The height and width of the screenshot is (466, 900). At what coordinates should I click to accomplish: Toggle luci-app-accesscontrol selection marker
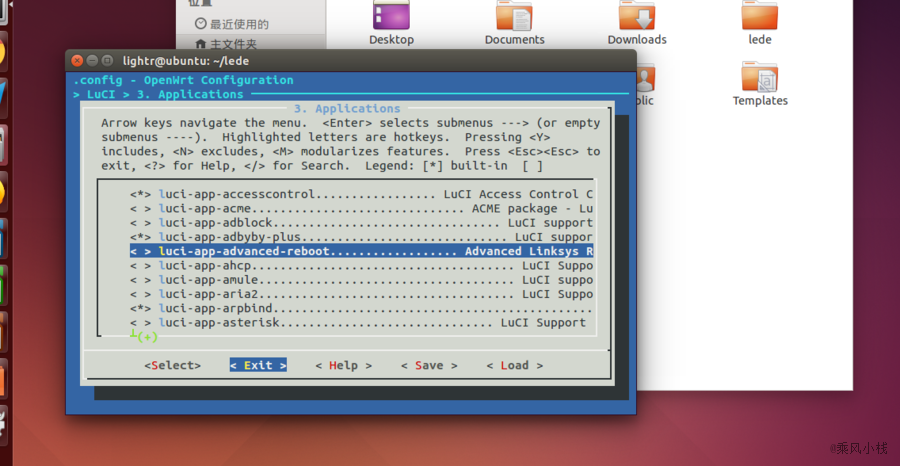(x=141, y=195)
